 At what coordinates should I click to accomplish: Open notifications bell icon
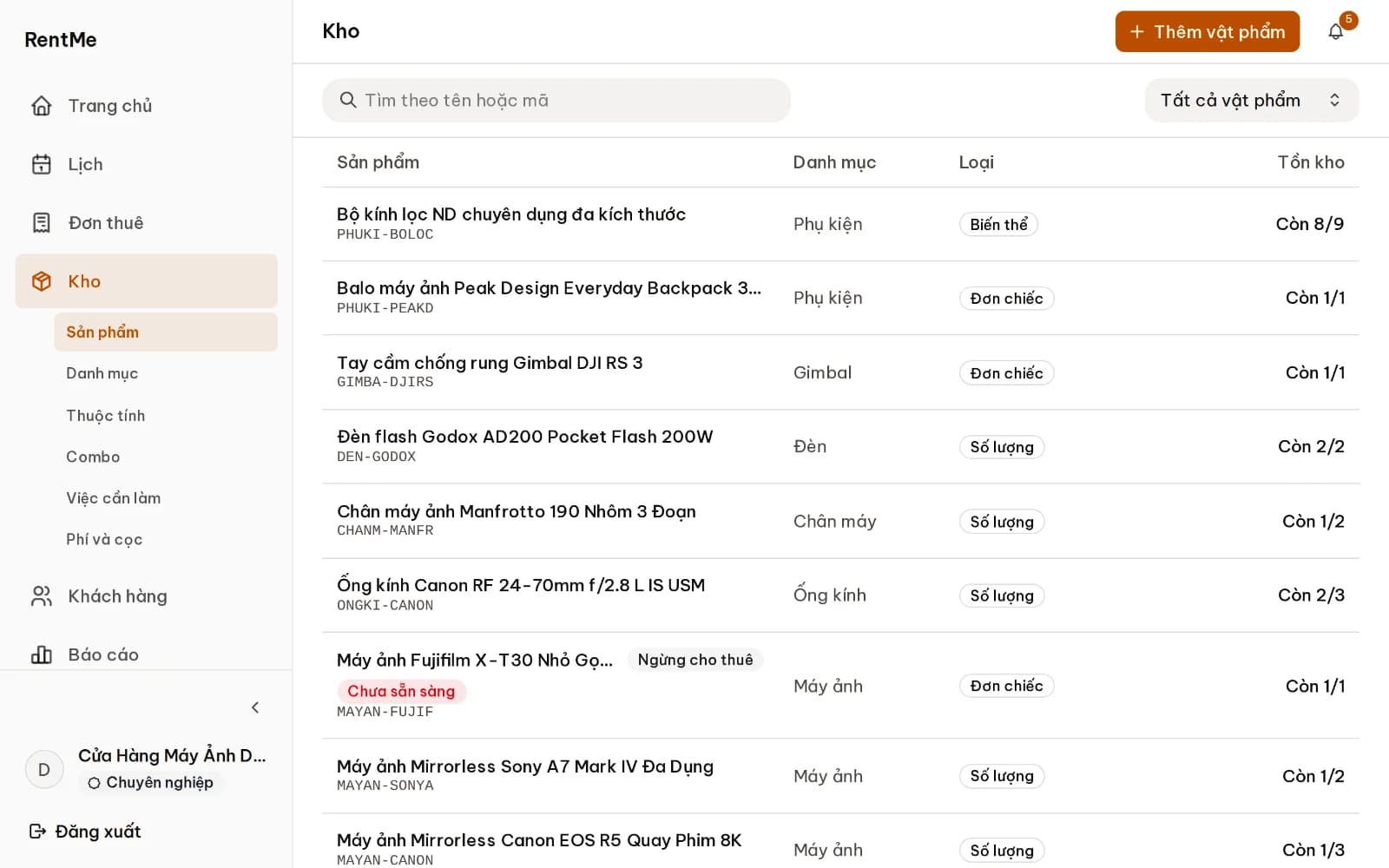(1336, 32)
